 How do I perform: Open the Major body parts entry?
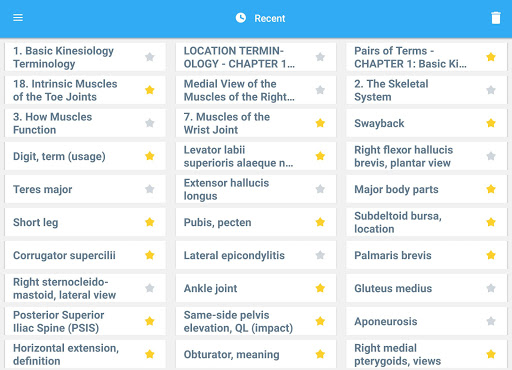[427, 189]
